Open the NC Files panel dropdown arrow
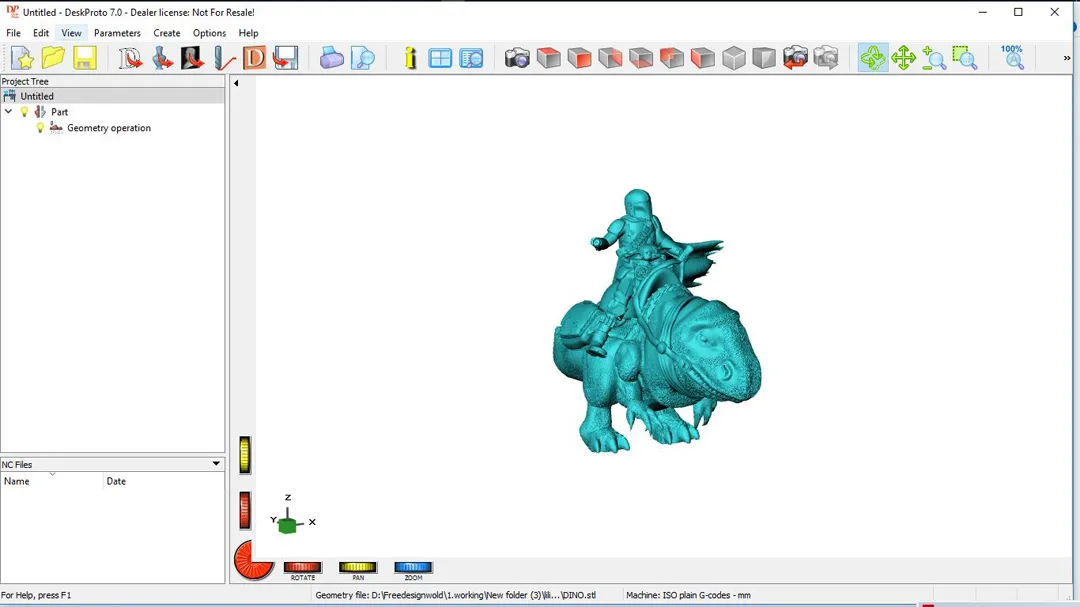Screen dimensions: 1080x607 click(x=216, y=464)
